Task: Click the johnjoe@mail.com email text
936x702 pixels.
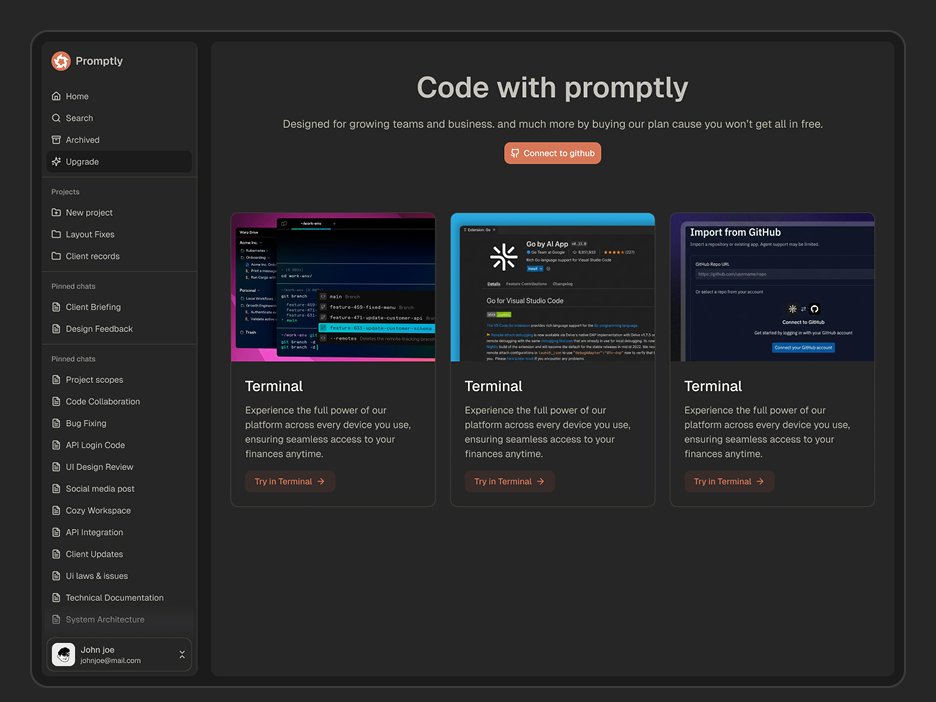Action: click(x=110, y=661)
